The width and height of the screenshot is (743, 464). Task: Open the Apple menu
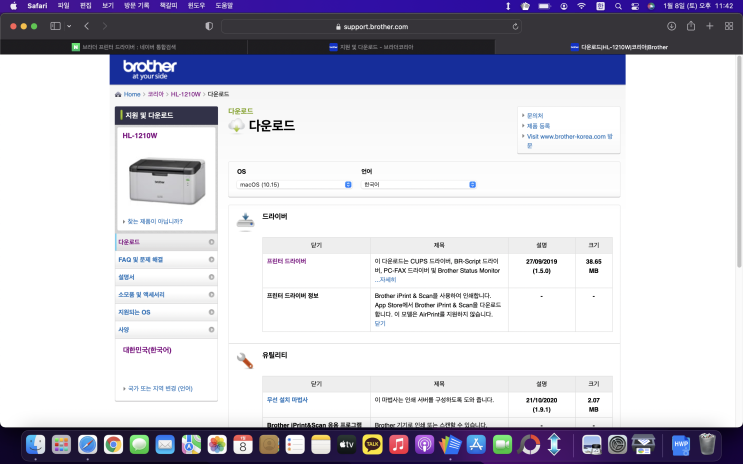click(x=13, y=6)
